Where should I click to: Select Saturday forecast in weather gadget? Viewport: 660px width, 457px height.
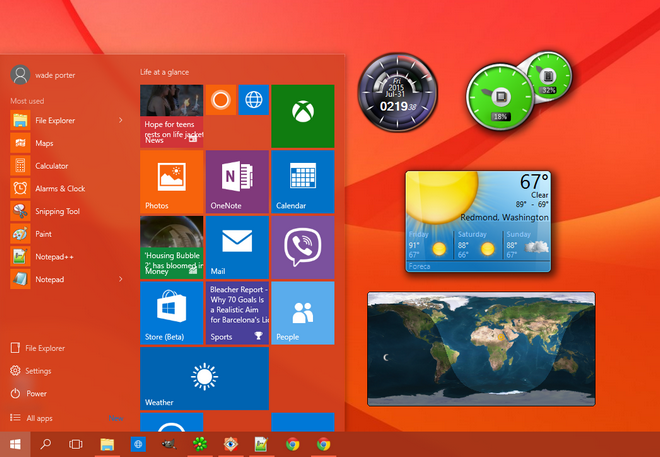476,245
